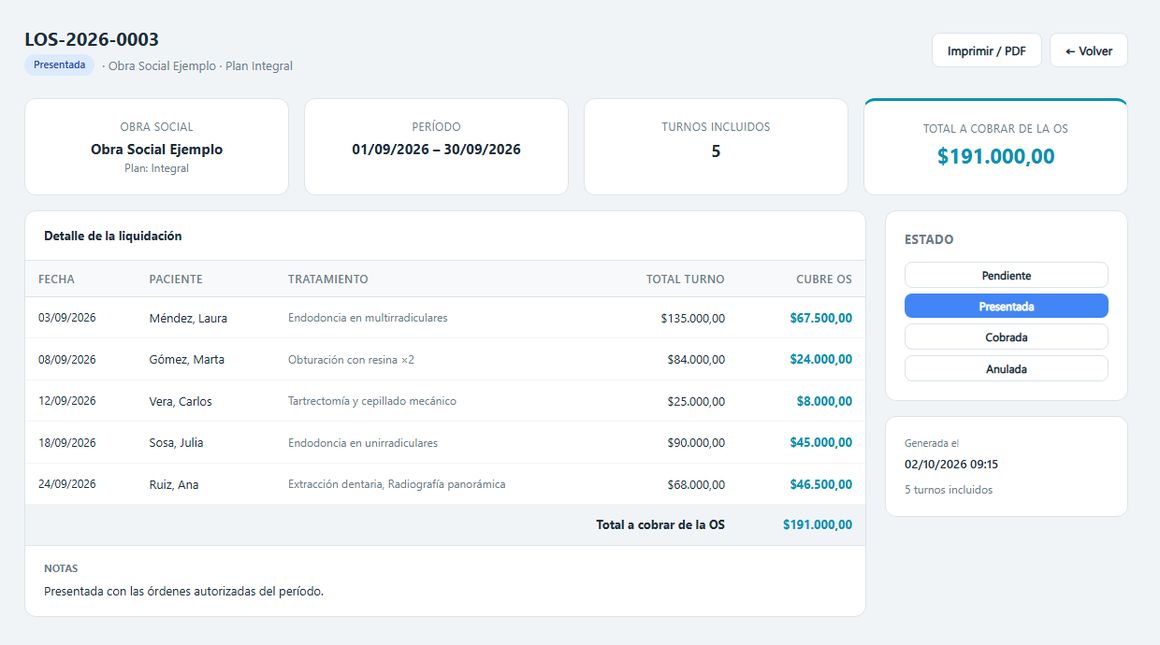This screenshot has height=645, width=1160.
Task: Mark the liquidation as Cobrada
Action: point(1006,337)
